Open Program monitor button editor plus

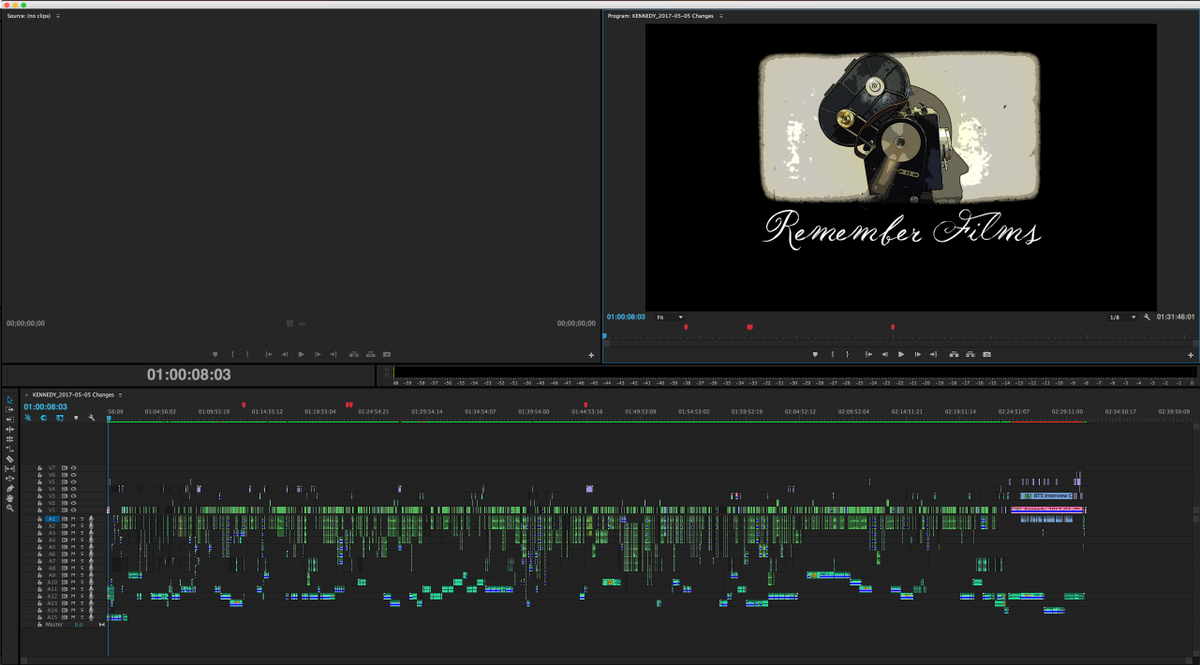click(x=1191, y=355)
